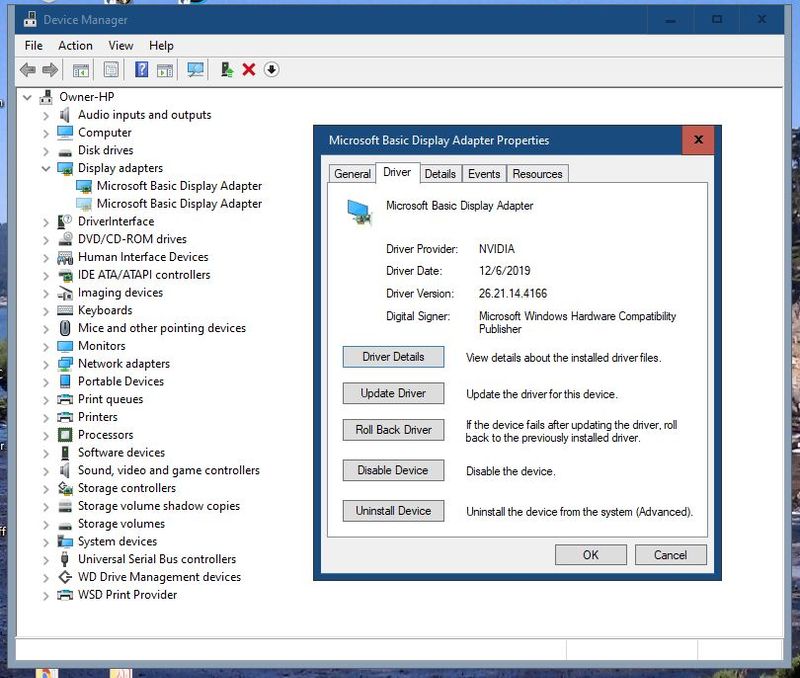This screenshot has width=800, height=678.
Task: Open the View menu
Action: pyautogui.click(x=120, y=45)
